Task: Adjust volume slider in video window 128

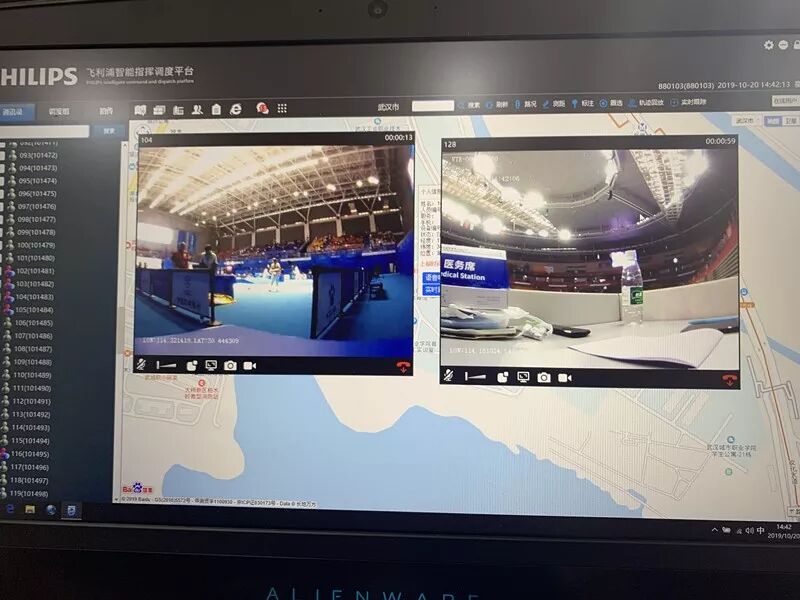Action: tap(474, 377)
